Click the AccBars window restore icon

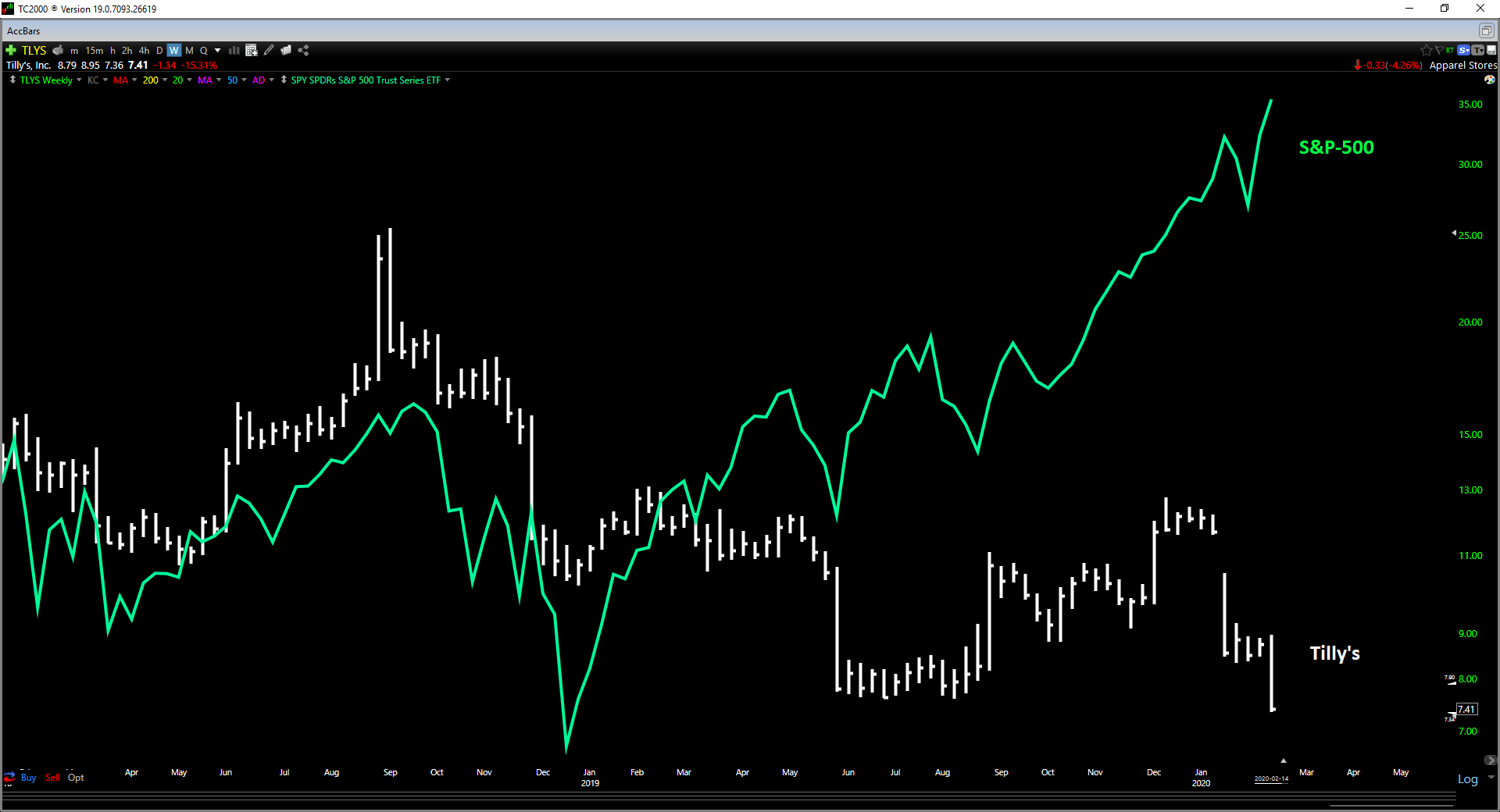point(1486,30)
